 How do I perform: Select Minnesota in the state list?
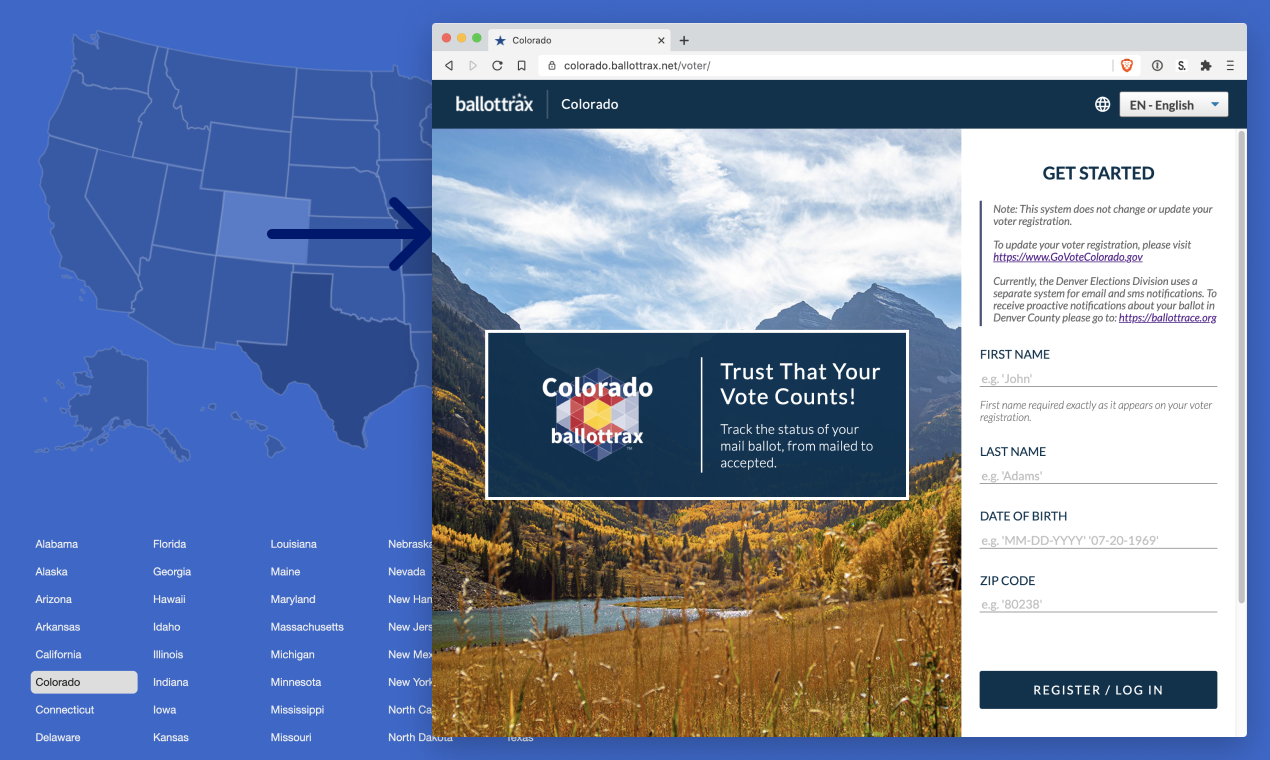(296, 682)
